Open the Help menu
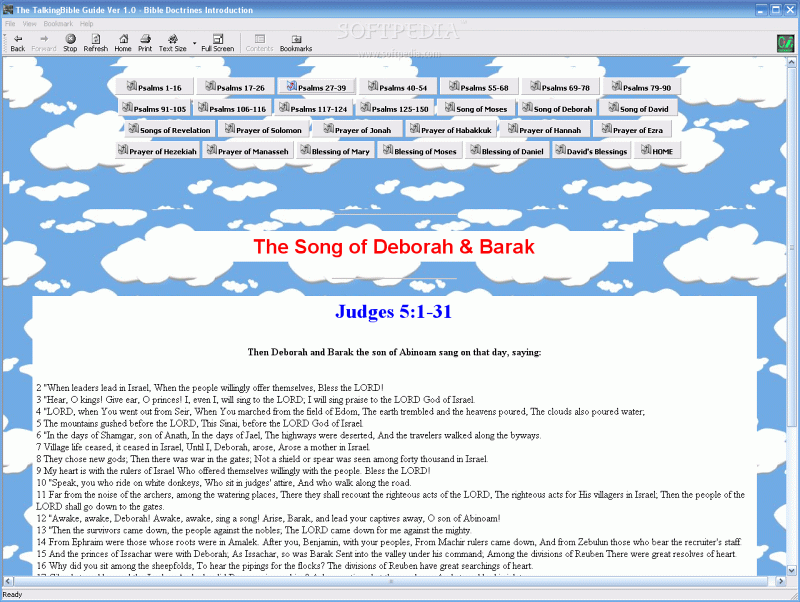 (x=86, y=23)
